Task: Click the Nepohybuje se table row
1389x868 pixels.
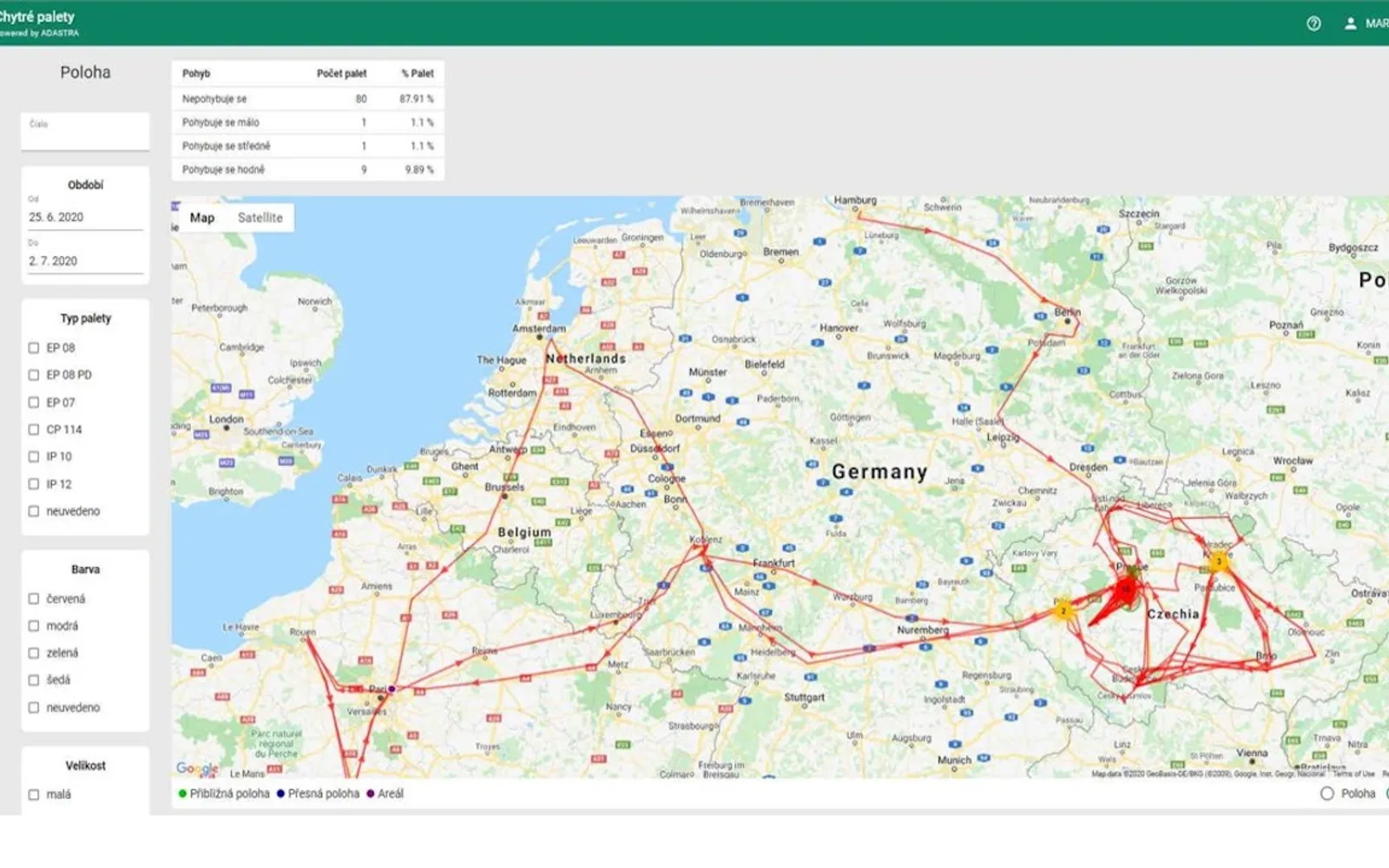Action: (308, 99)
